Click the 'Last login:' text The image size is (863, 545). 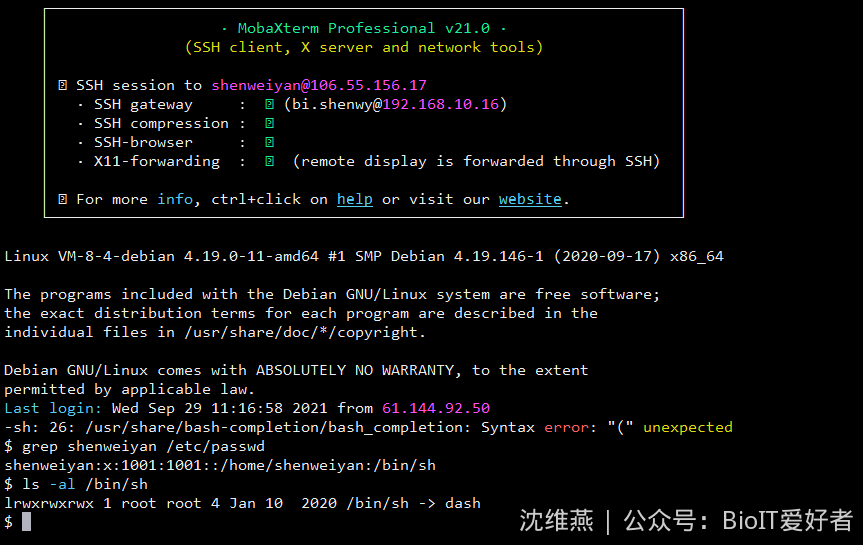pos(53,408)
